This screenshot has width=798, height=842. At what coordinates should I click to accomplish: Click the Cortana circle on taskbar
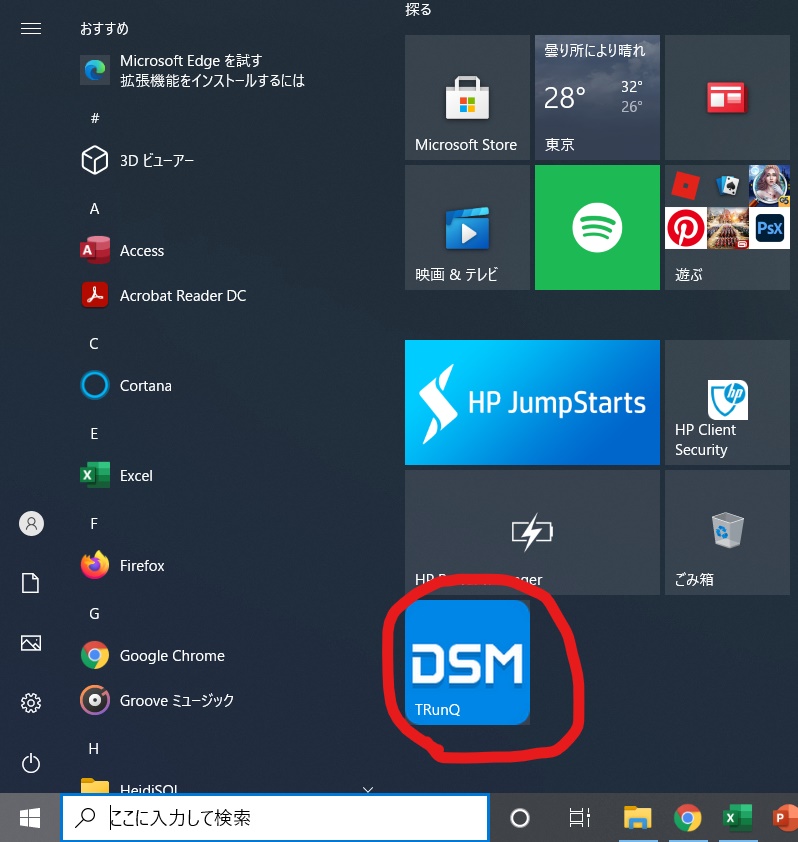pos(519,818)
